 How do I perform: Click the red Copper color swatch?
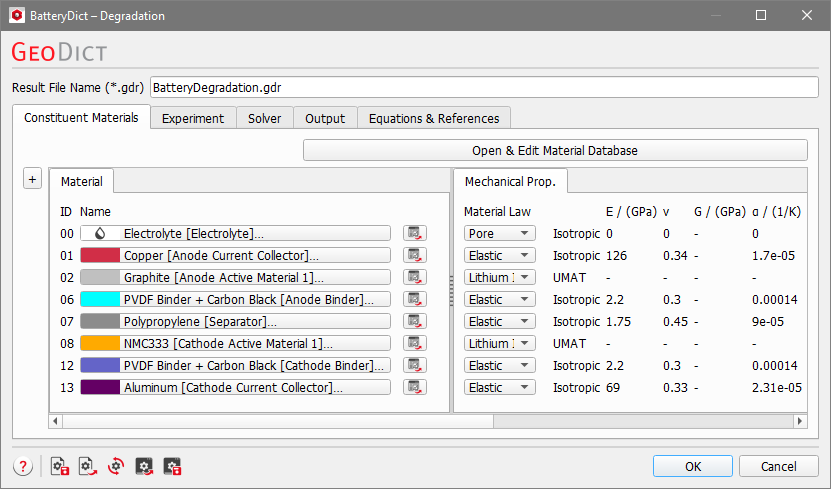(100, 255)
